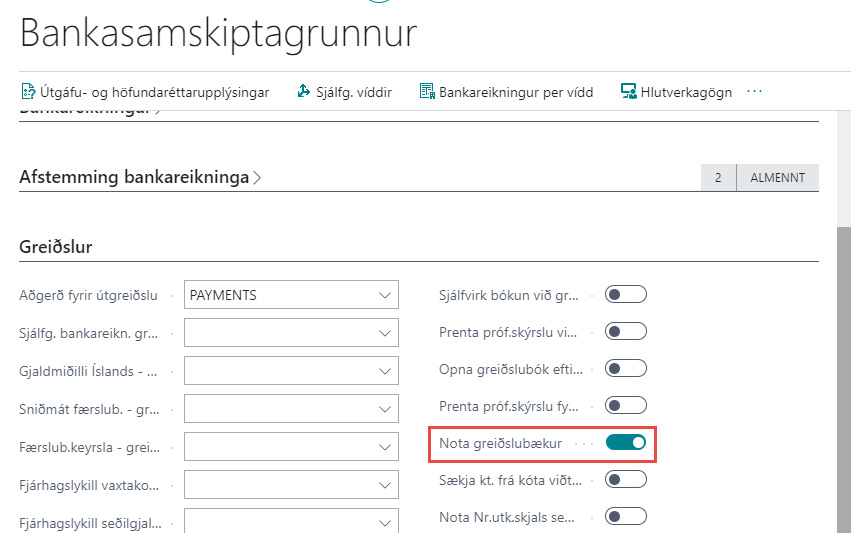Enable Opna greiðslubók efti... switch
Screen dimensions: 857x533
626,368
